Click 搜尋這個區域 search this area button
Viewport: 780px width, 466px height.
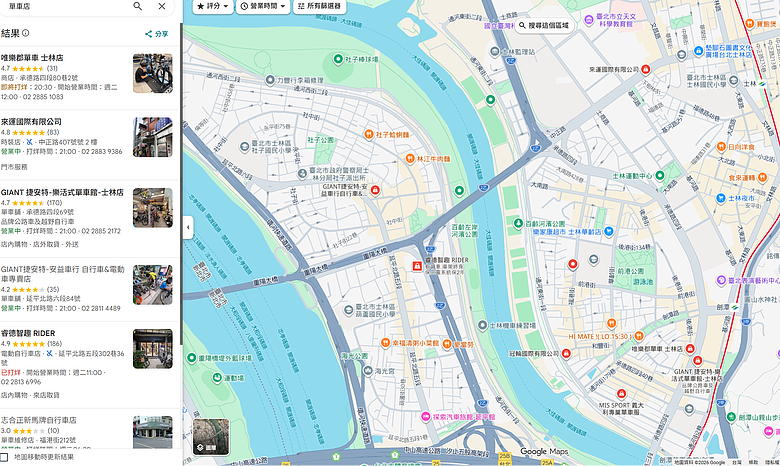tap(544, 25)
